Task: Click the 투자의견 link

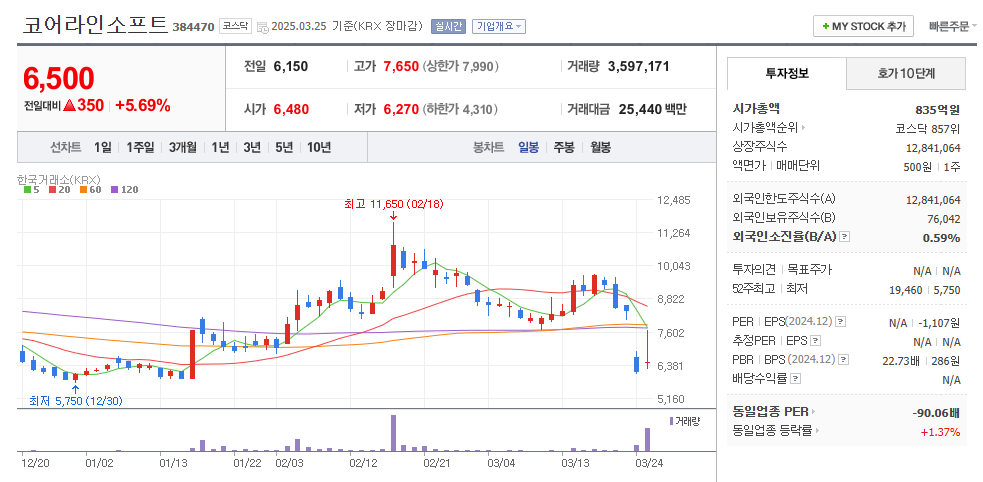Action: point(754,270)
